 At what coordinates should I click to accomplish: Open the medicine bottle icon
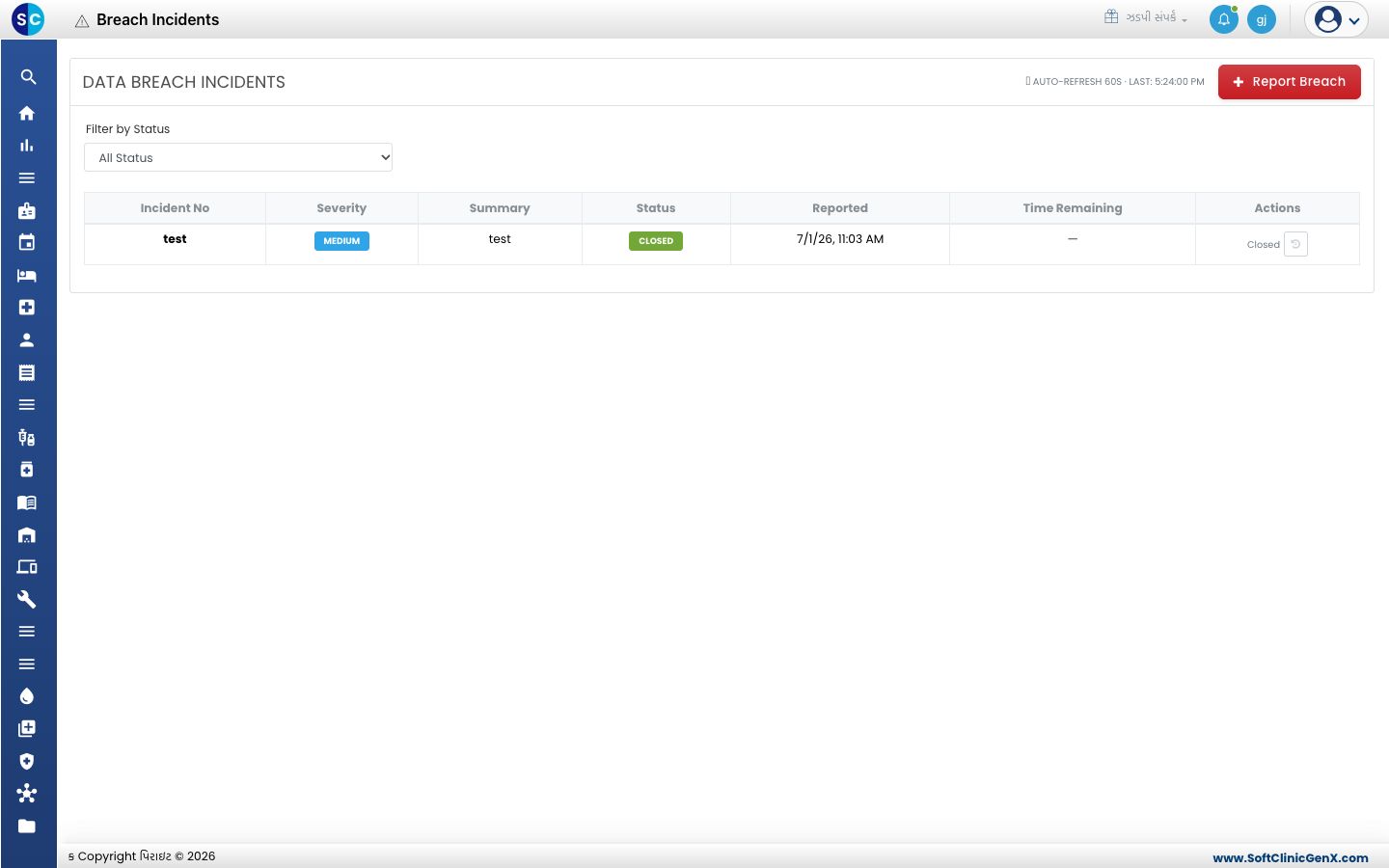coord(27,470)
